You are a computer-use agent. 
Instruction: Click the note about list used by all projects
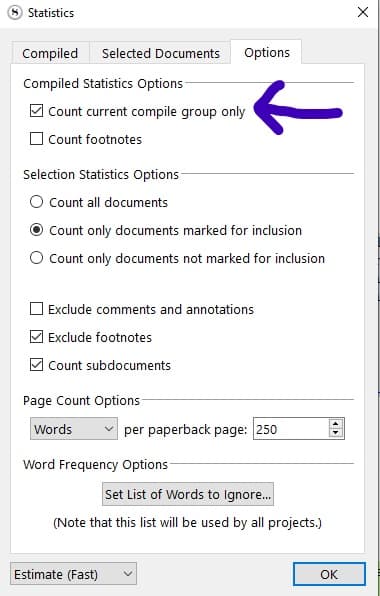coord(187,523)
